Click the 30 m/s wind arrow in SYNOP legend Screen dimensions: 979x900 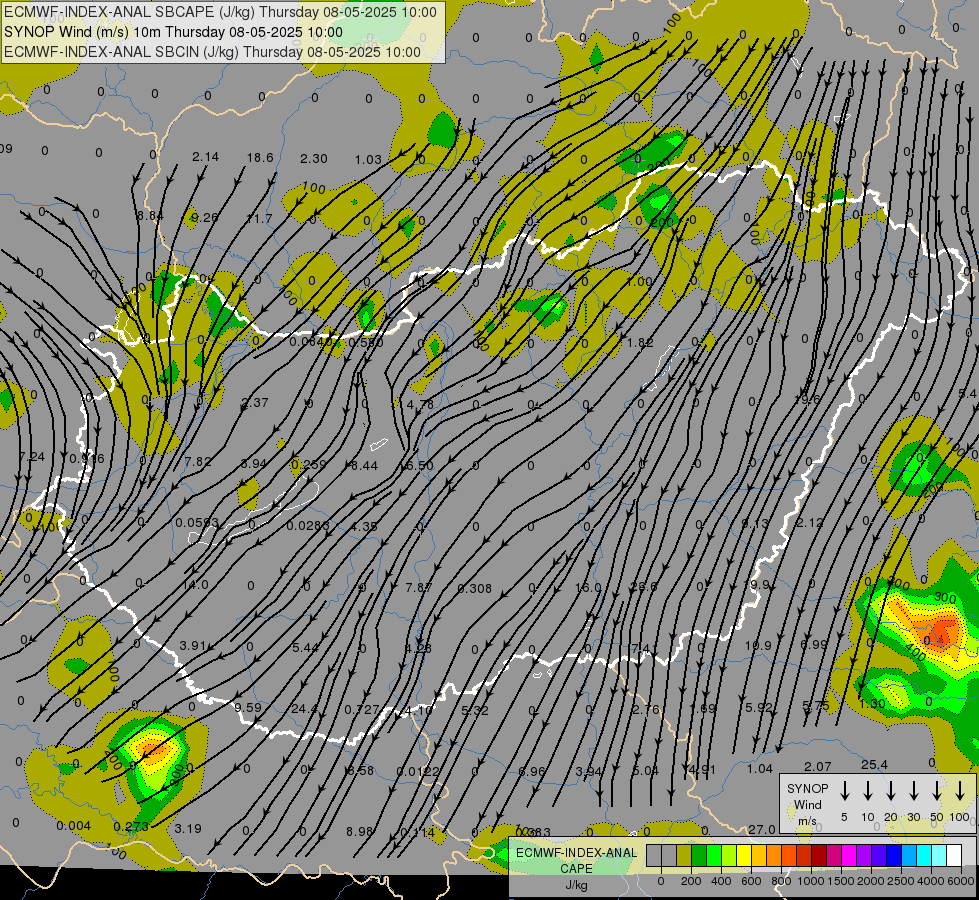click(913, 791)
